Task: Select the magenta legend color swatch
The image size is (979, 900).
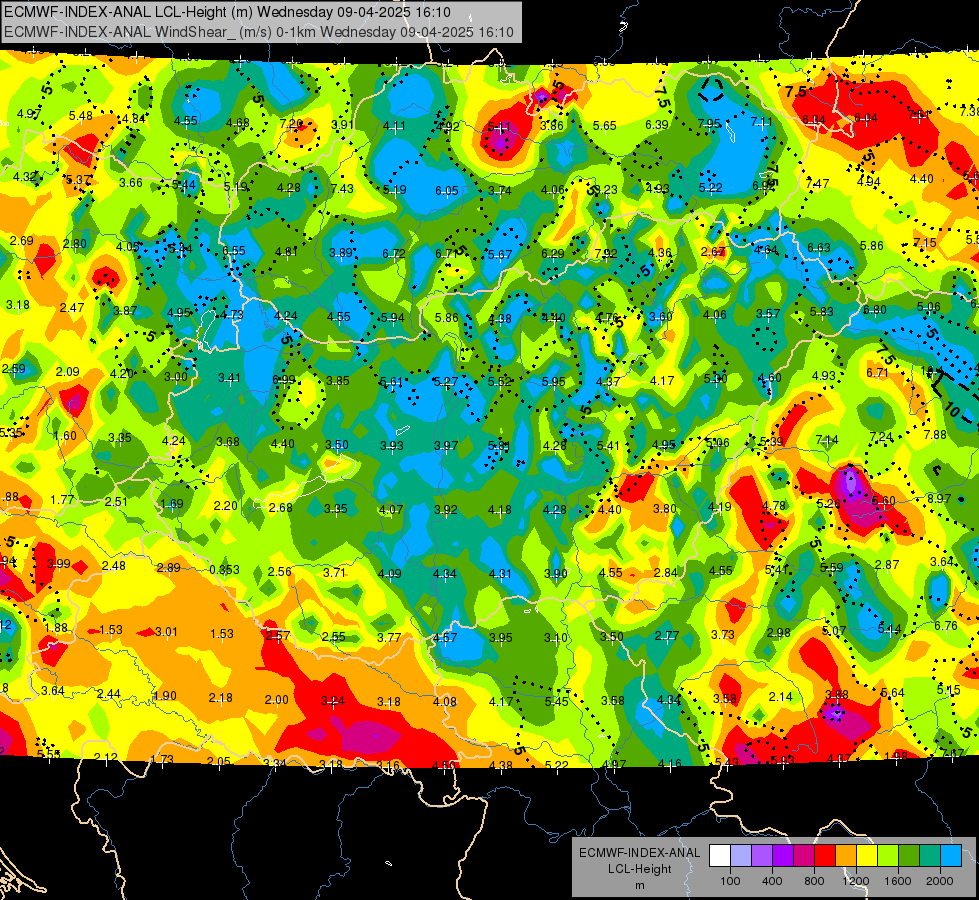Action: (804, 856)
